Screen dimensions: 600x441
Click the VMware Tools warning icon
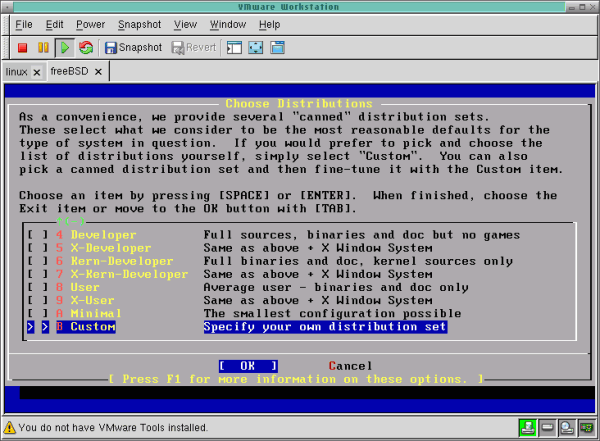point(9,428)
